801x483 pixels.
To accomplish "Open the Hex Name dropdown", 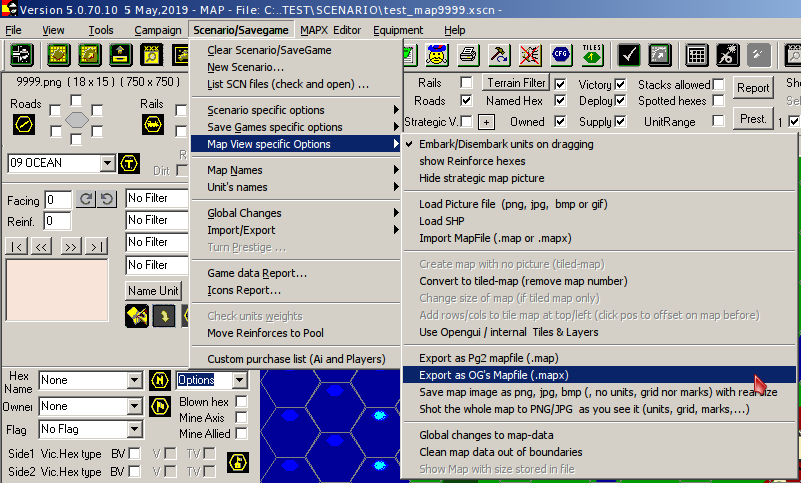I will 135,380.
